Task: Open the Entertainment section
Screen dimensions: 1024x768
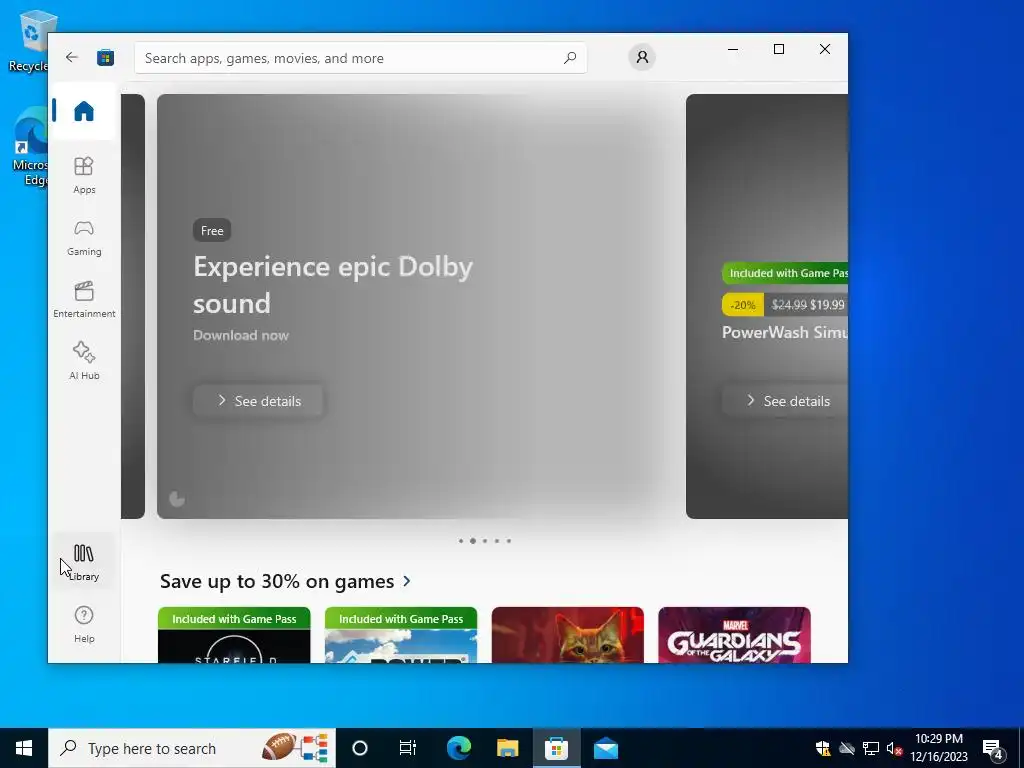Action: [x=84, y=299]
